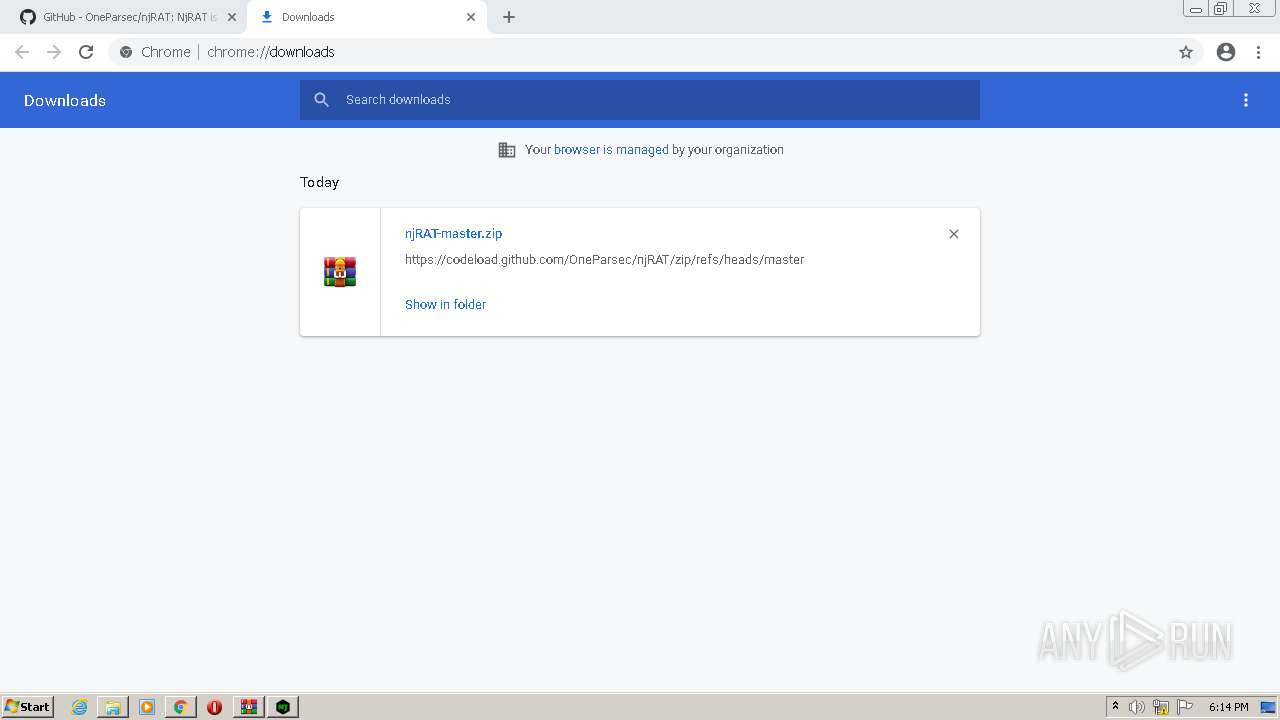Click the volume speaker tray icon
This screenshot has width=1280, height=720.
(x=1137, y=707)
